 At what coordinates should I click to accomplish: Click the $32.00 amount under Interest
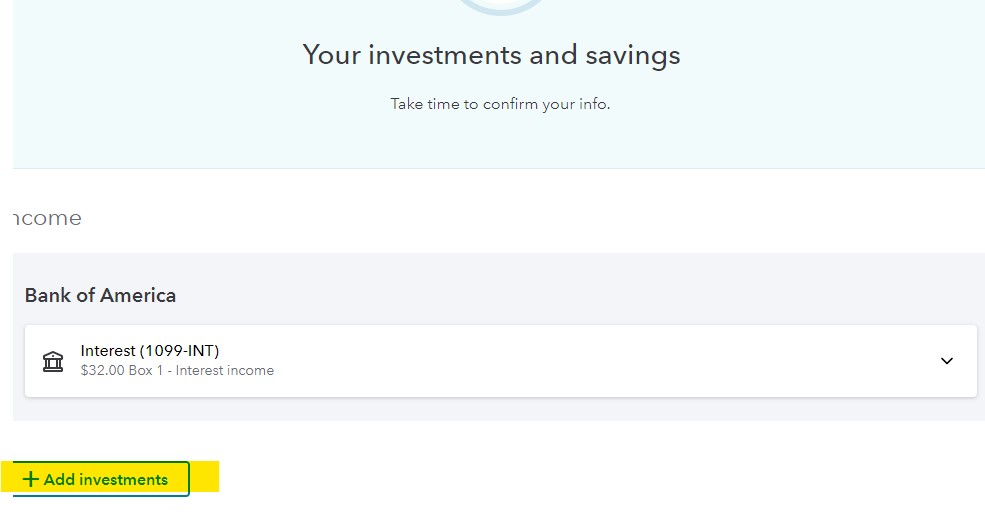[99, 371]
